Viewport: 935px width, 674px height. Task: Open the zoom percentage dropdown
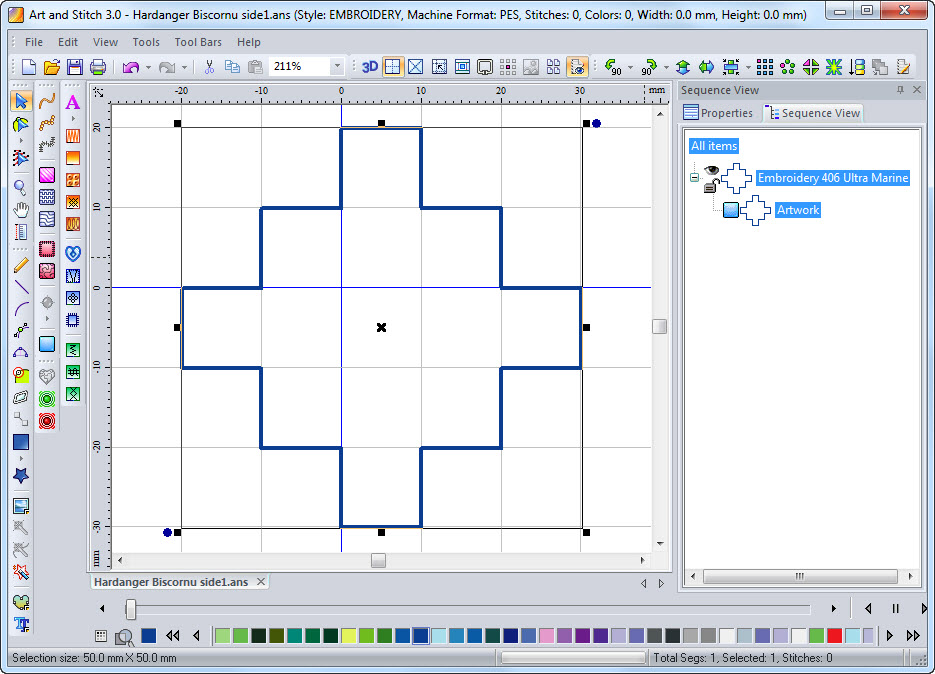[337, 66]
